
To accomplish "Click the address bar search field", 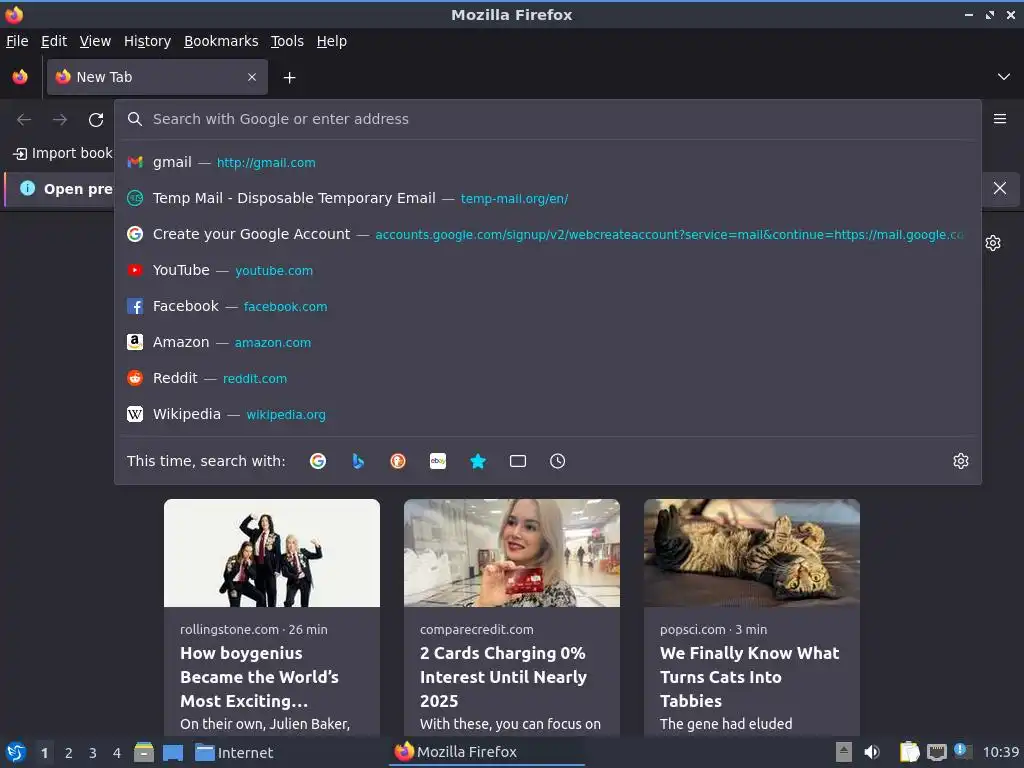I will [547, 119].
